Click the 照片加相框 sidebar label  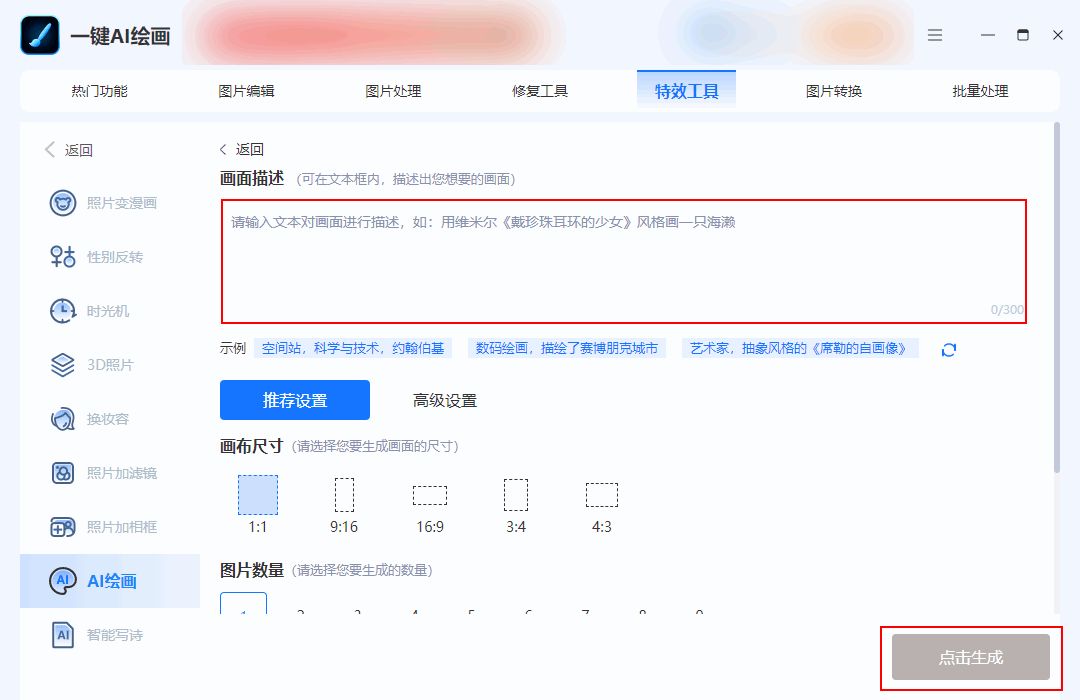(121, 527)
